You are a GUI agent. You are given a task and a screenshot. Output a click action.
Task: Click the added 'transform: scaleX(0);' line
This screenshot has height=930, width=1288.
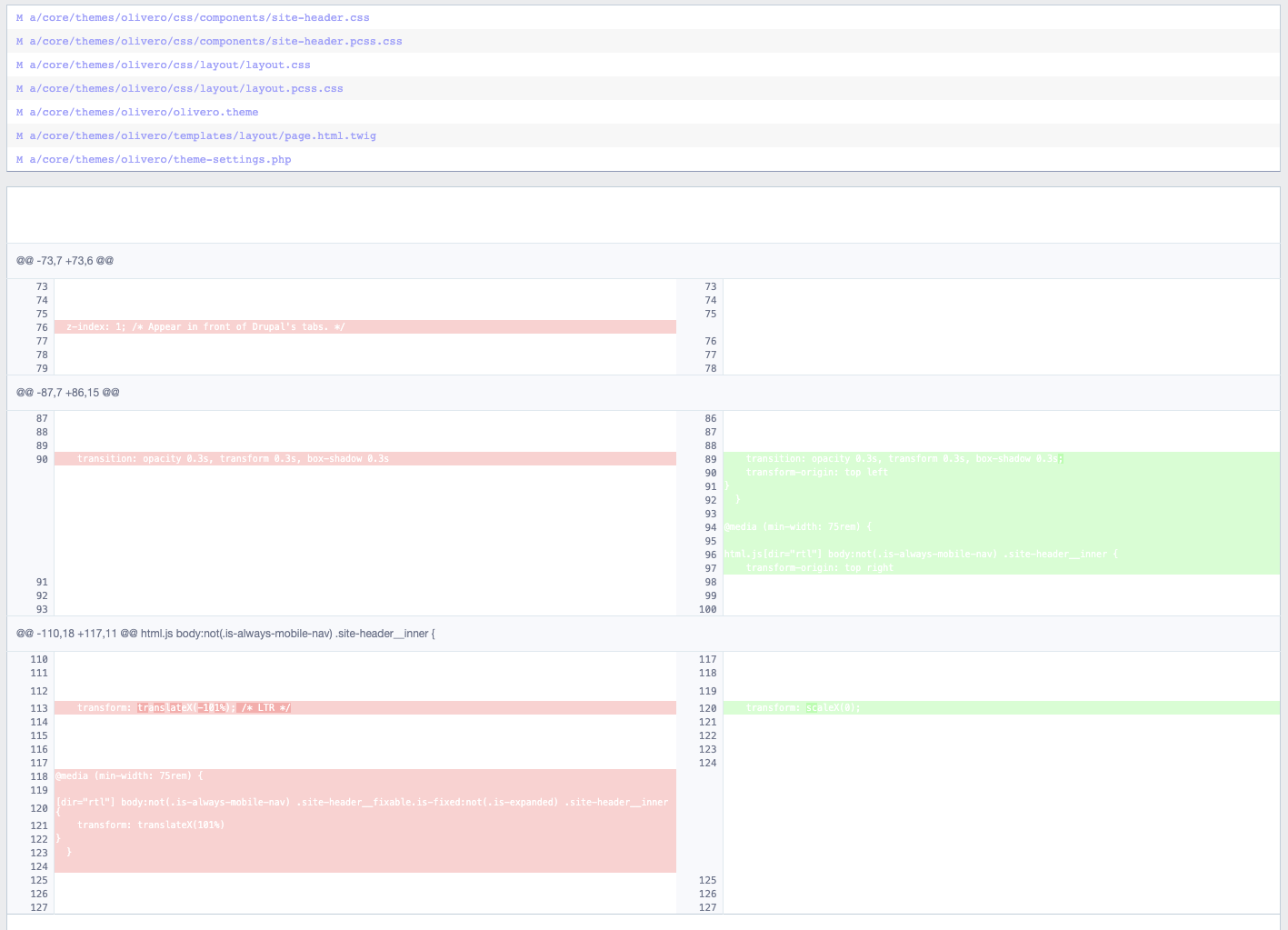click(x=1002, y=707)
